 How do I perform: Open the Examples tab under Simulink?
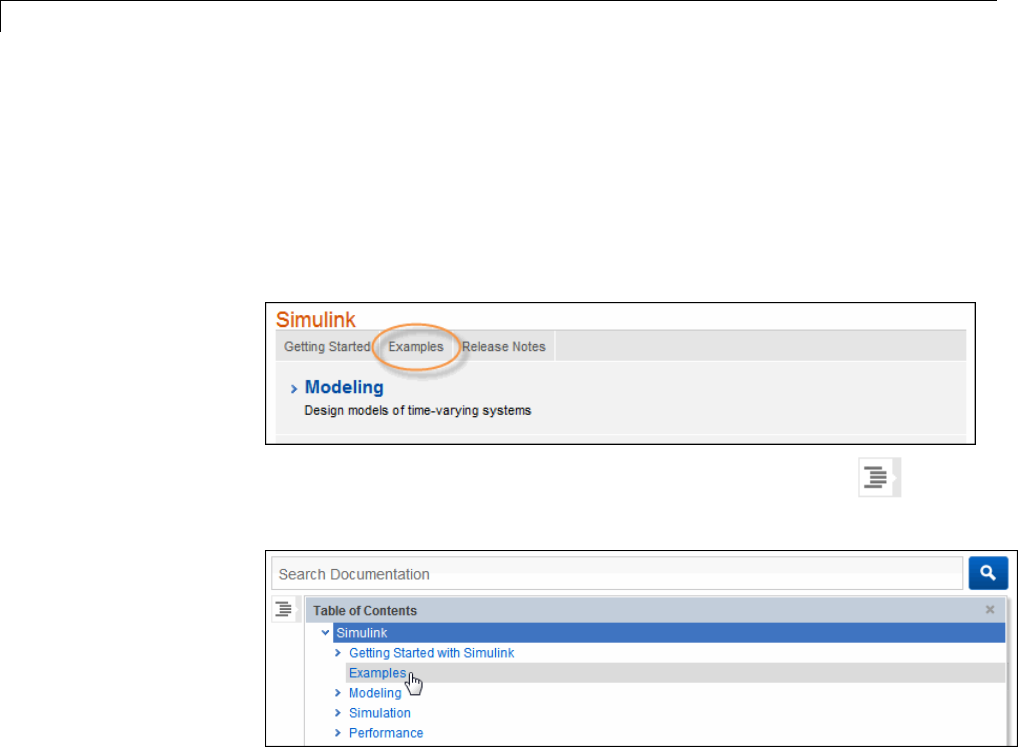pyautogui.click(x=416, y=347)
